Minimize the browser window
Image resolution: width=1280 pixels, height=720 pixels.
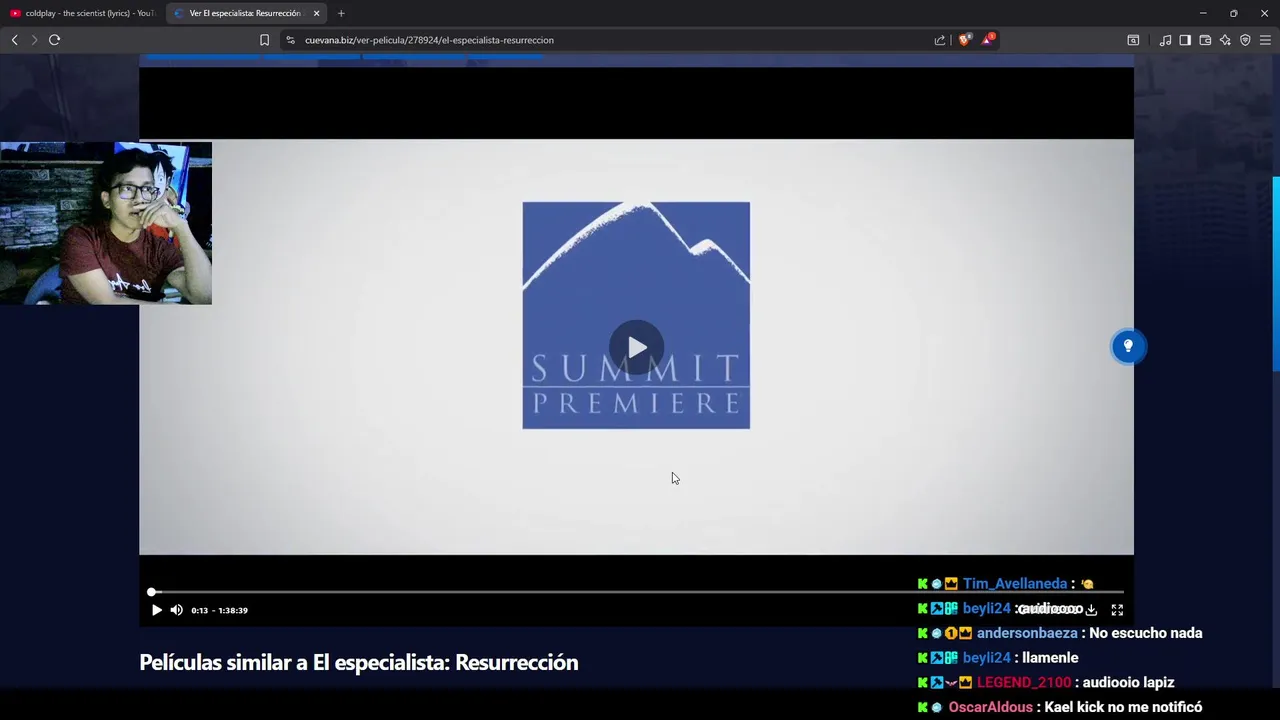pyautogui.click(x=1203, y=13)
